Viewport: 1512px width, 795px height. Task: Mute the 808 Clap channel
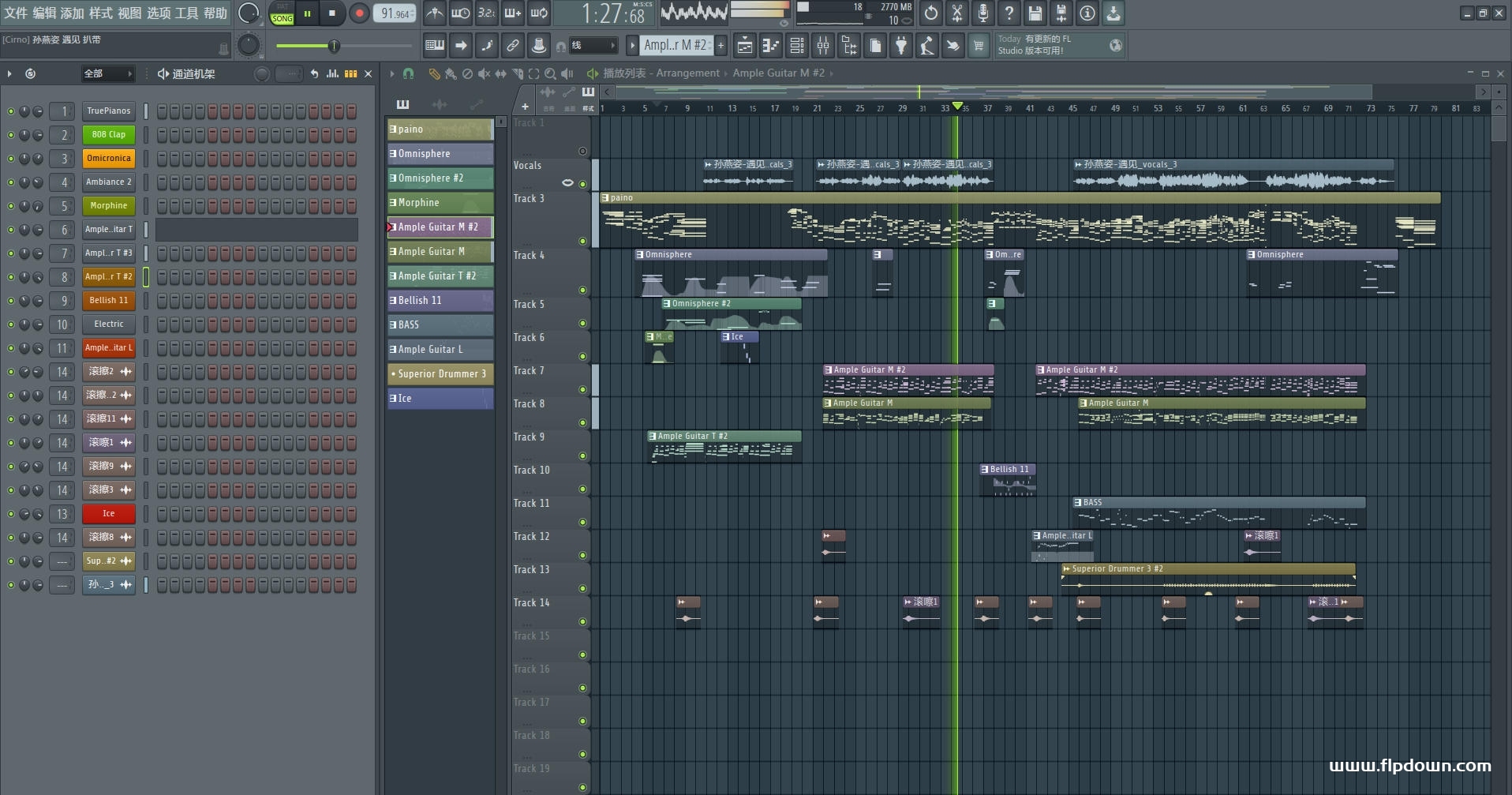pyautogui.click(x=11, y=135)
